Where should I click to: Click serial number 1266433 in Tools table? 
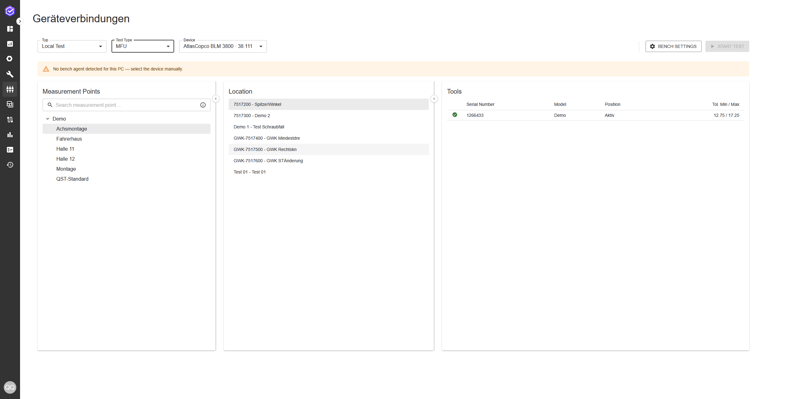tap(475, 115)
